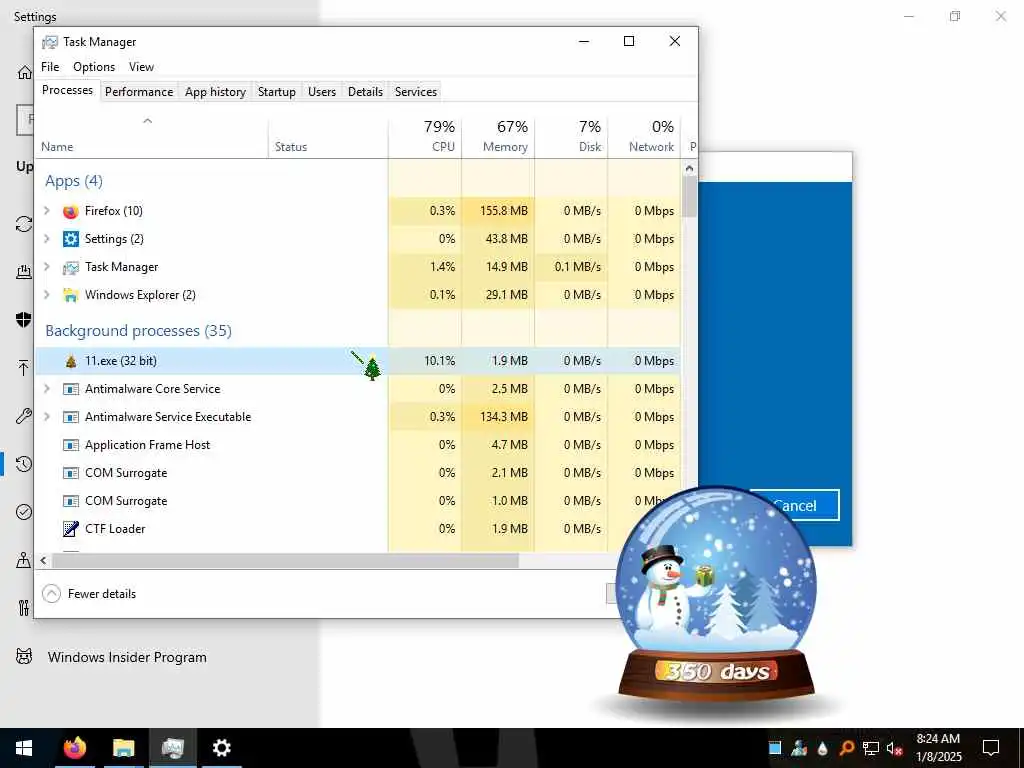Viewport: 1024px width, 768px height.
Task: Click the Antimalware Service Executable icon
Action: point(71,417)
